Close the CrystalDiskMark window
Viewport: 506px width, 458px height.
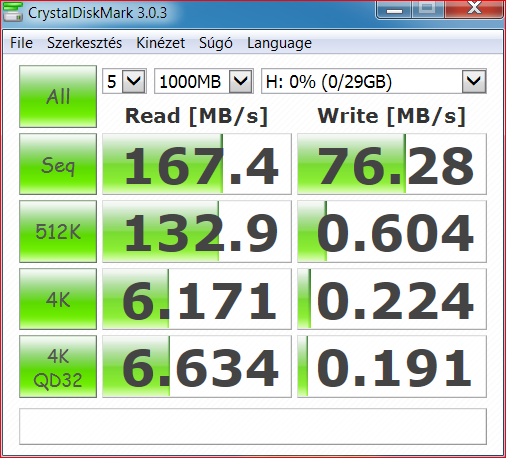click(x=474, y=9)
